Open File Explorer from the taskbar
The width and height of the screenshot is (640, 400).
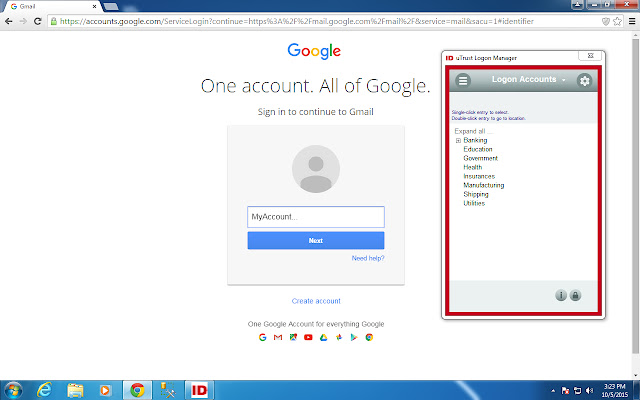click(x=75, y=390)
